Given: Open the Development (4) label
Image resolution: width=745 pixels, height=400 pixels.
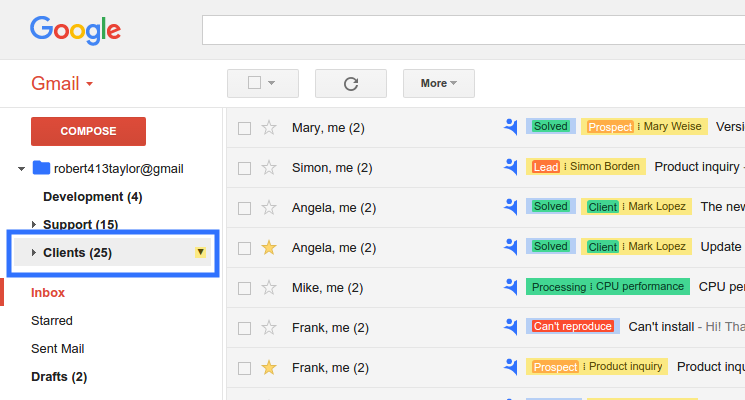Looking at the screenshot, I should 93,197.
